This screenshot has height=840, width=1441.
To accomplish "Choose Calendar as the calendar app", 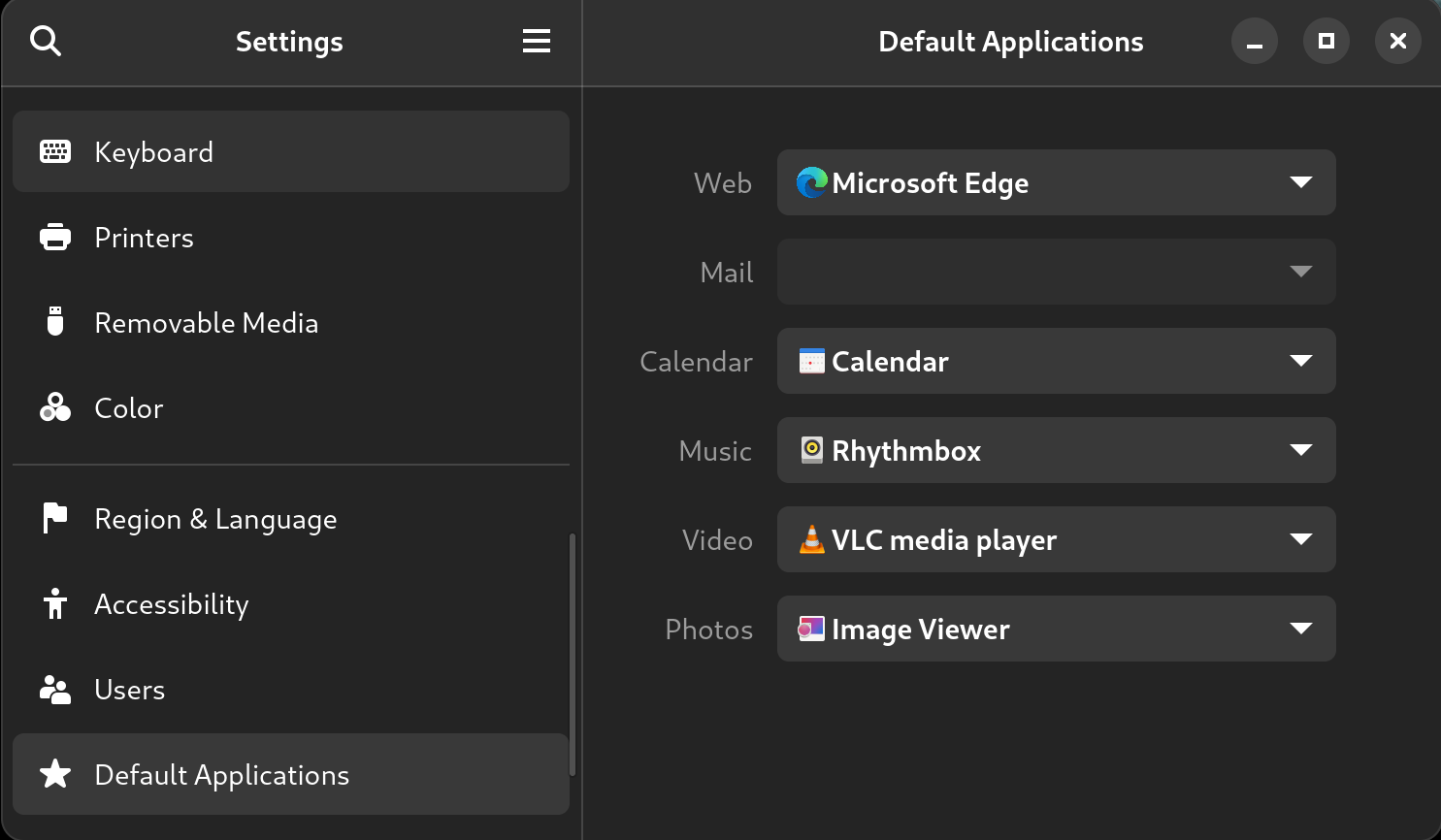I will [x=1056, y=361].
